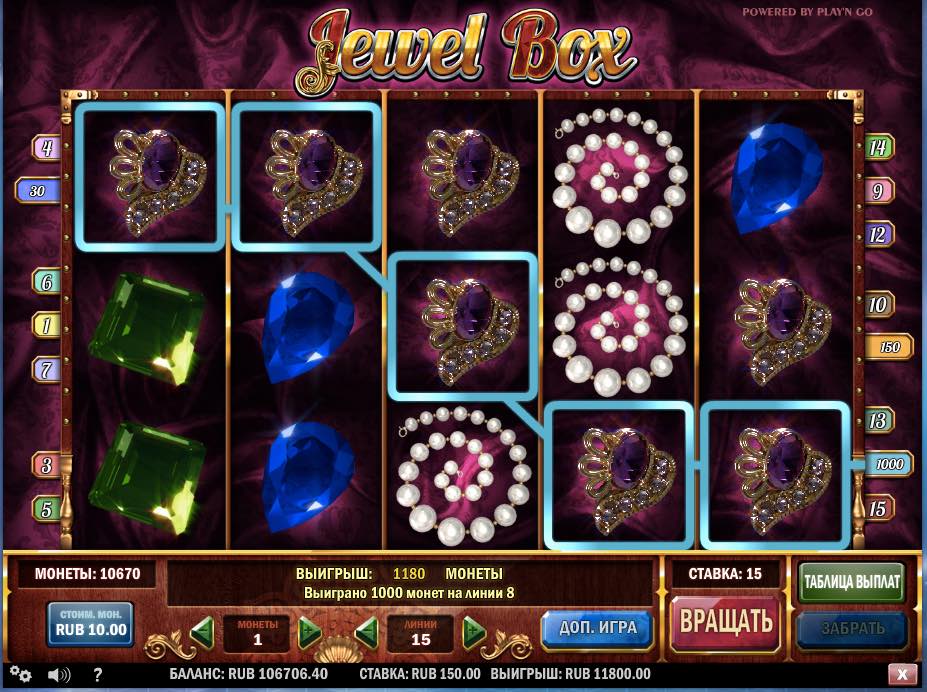Open the ТАБЛИЦА ВЫПЛАТ paytable
927x692 pixels.
click(x=852, y=581)
